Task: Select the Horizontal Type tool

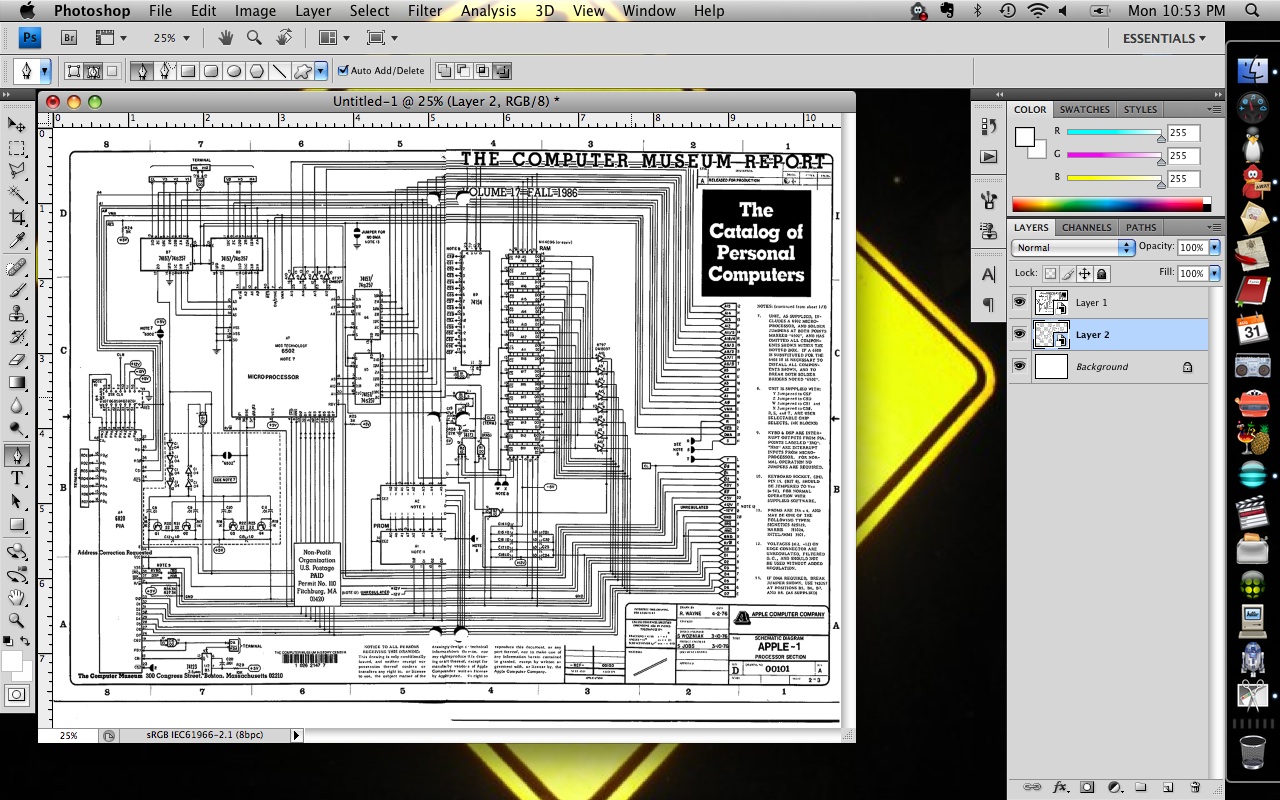Action: pos(17,478)
